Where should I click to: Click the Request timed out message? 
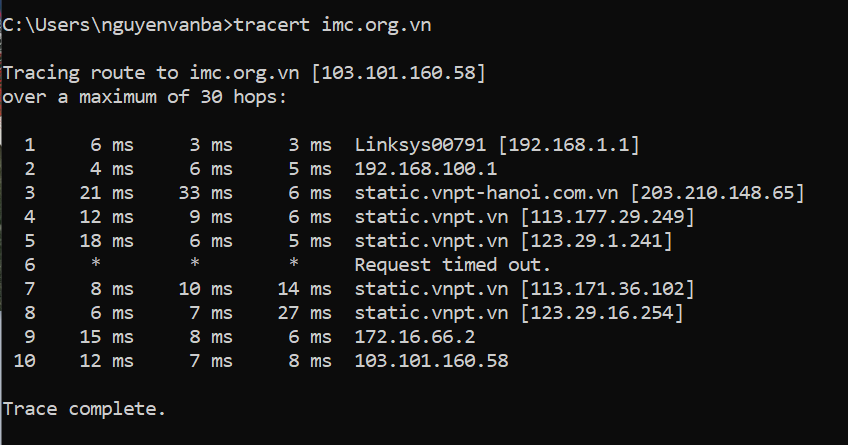453,265
